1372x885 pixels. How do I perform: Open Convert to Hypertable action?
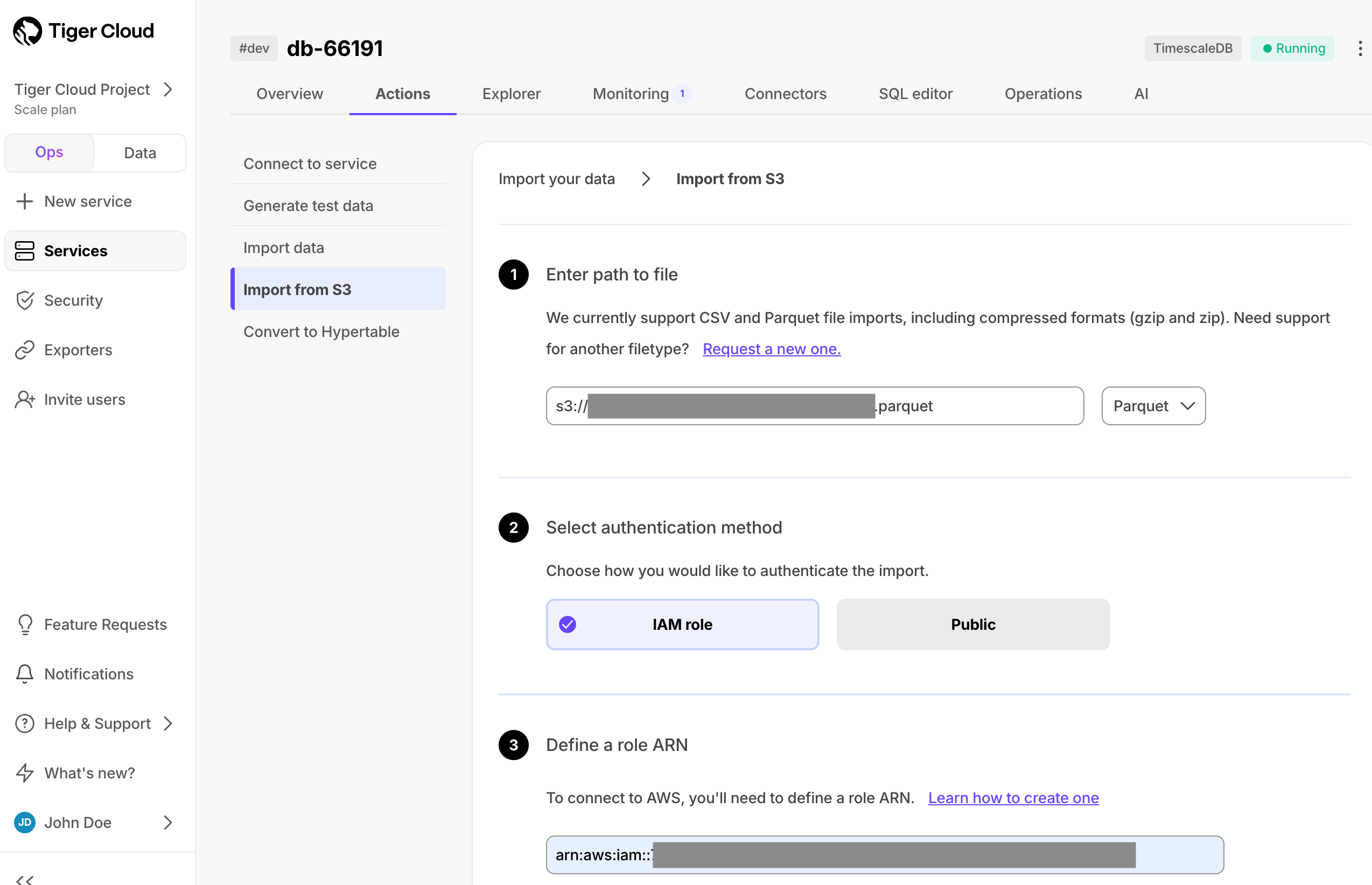tap(321, 332)
